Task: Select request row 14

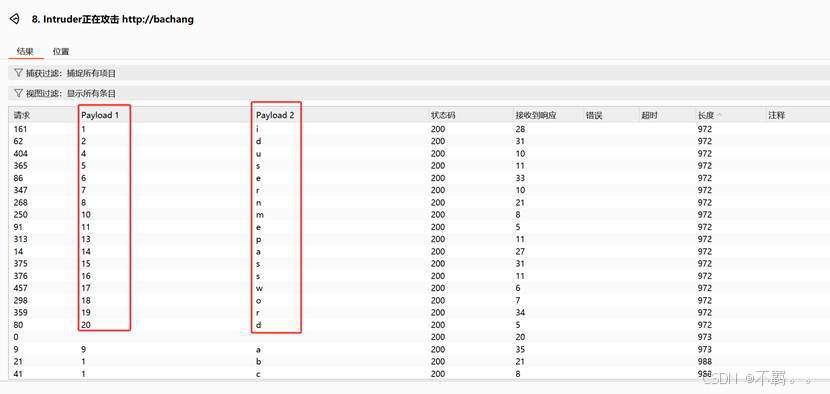Action: (419, 252)
